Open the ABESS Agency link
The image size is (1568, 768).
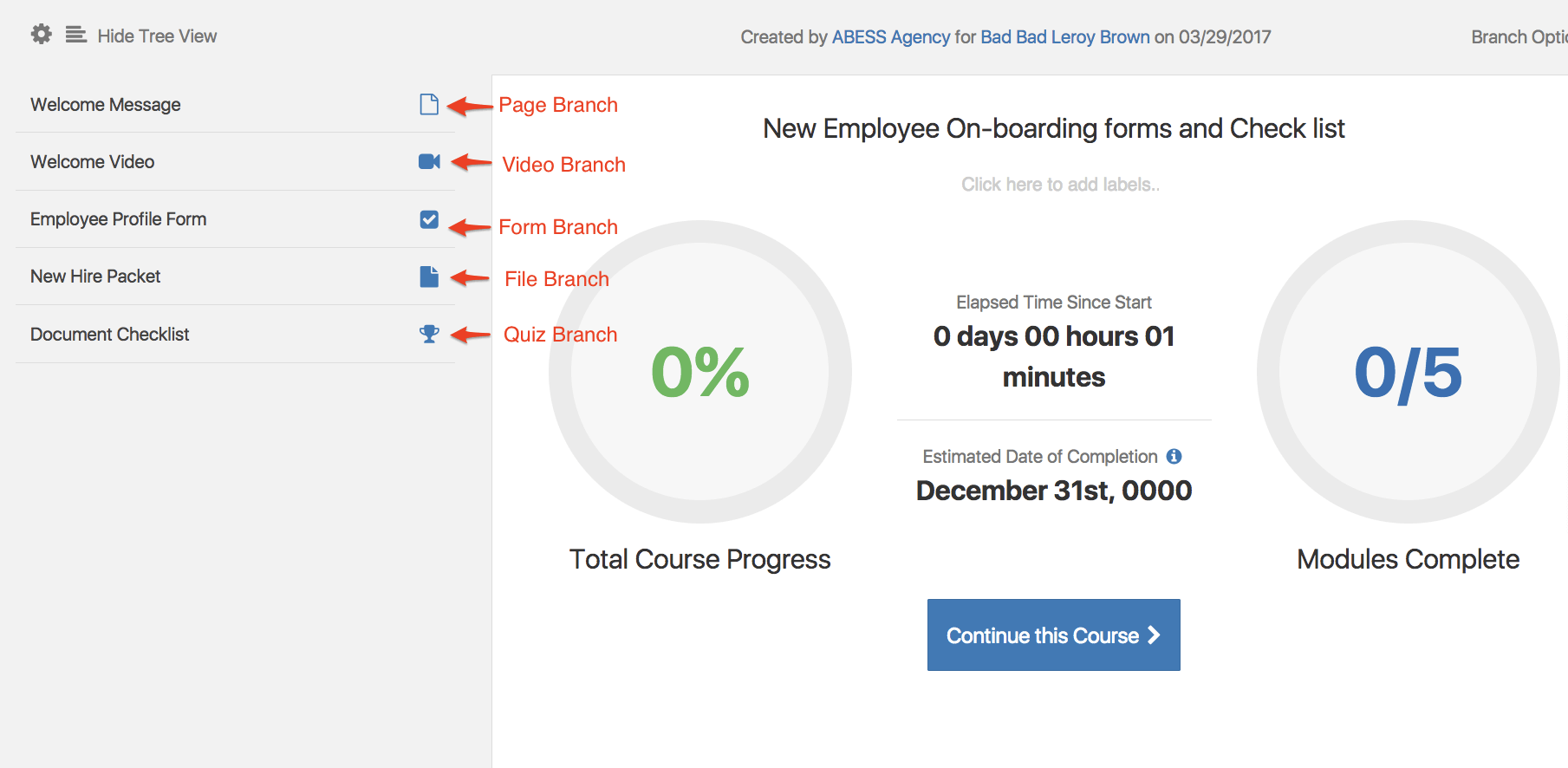coord(891,36)
